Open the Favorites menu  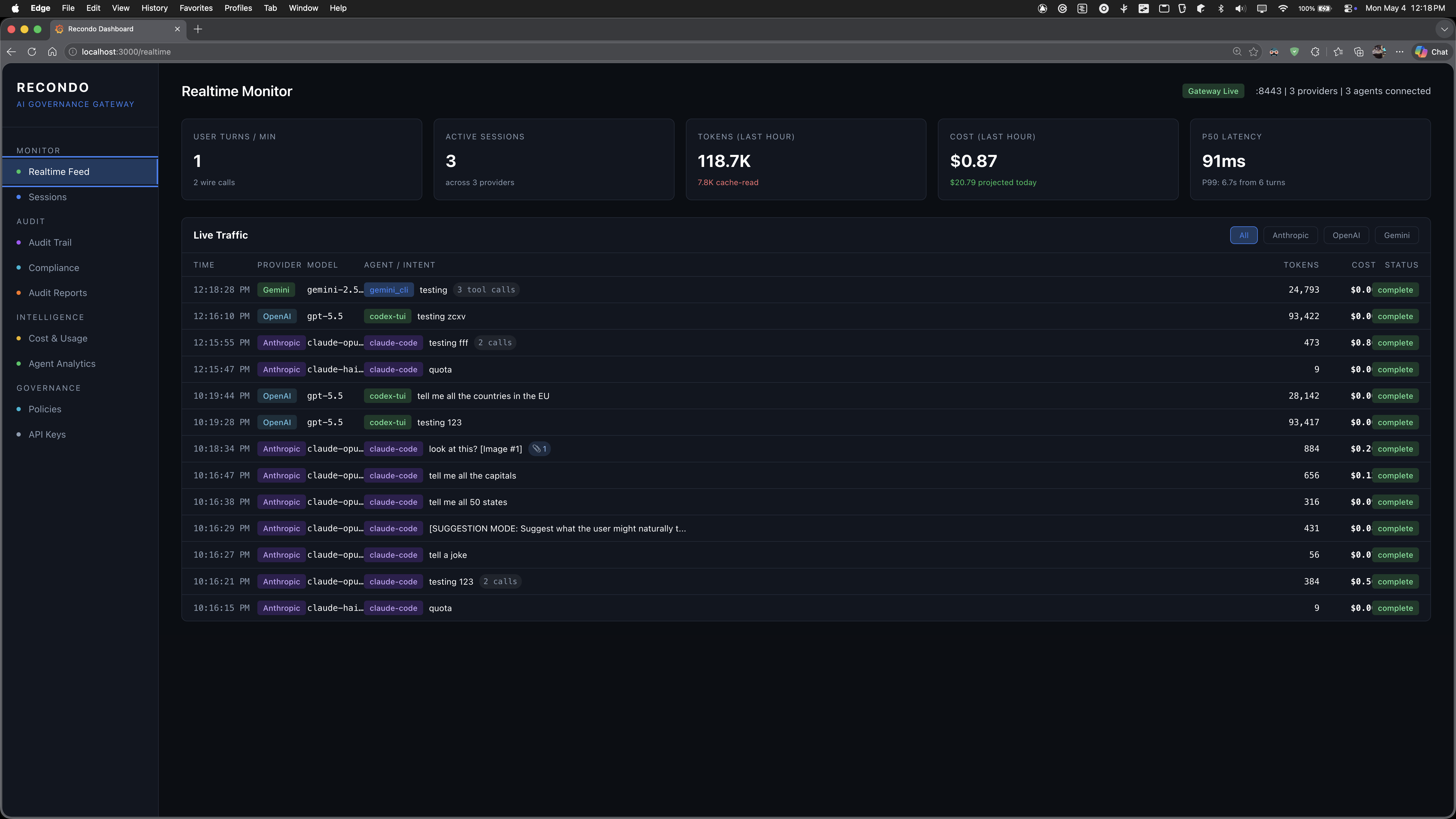click(x=196, y=8)
